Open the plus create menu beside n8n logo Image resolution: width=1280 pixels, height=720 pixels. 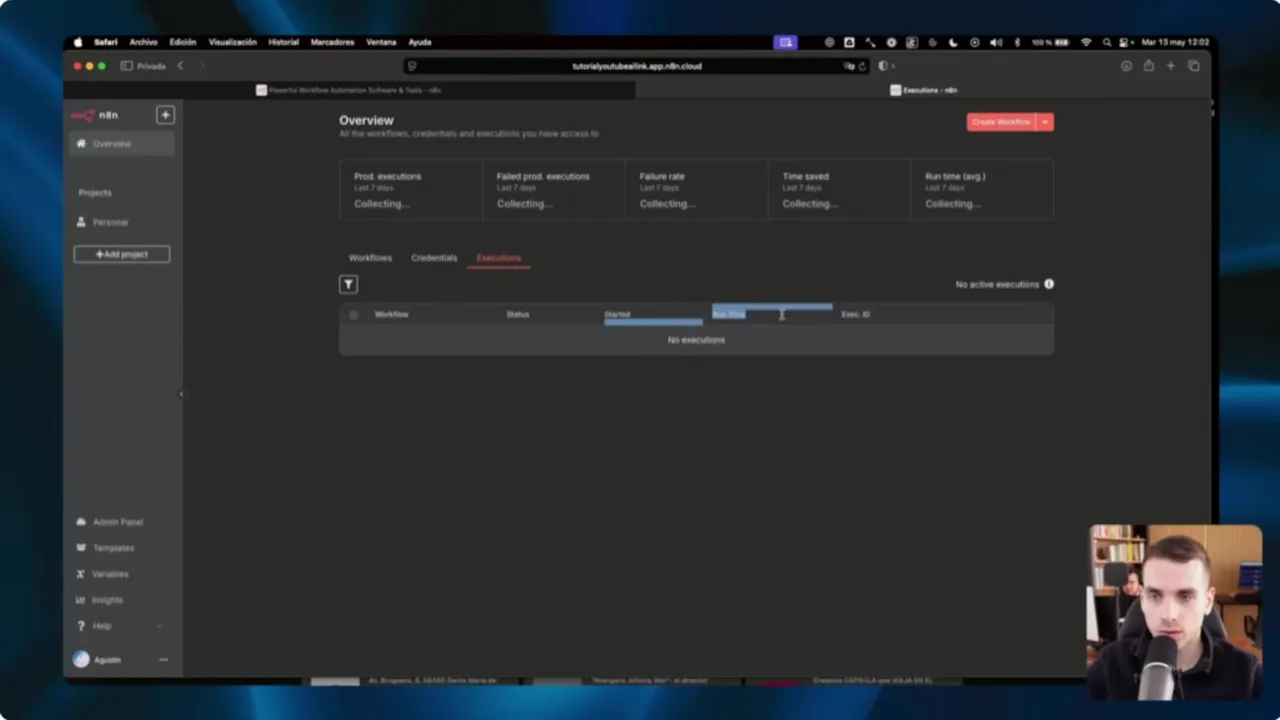165,115
